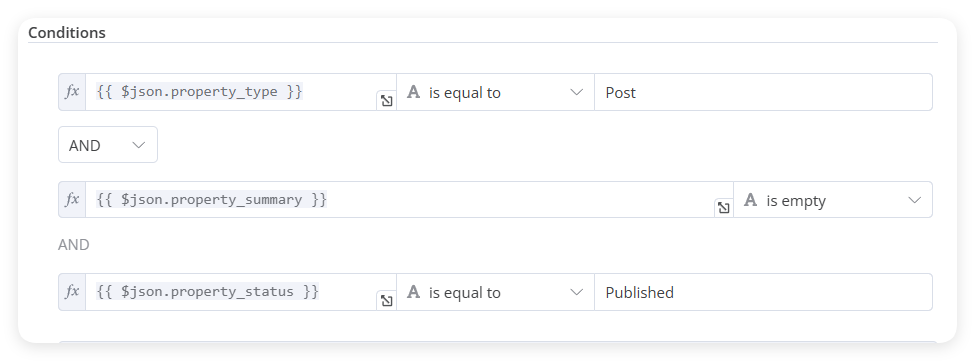Click the value field containing 'Post'
Screen dimensions: 975x361
(763, 92)
